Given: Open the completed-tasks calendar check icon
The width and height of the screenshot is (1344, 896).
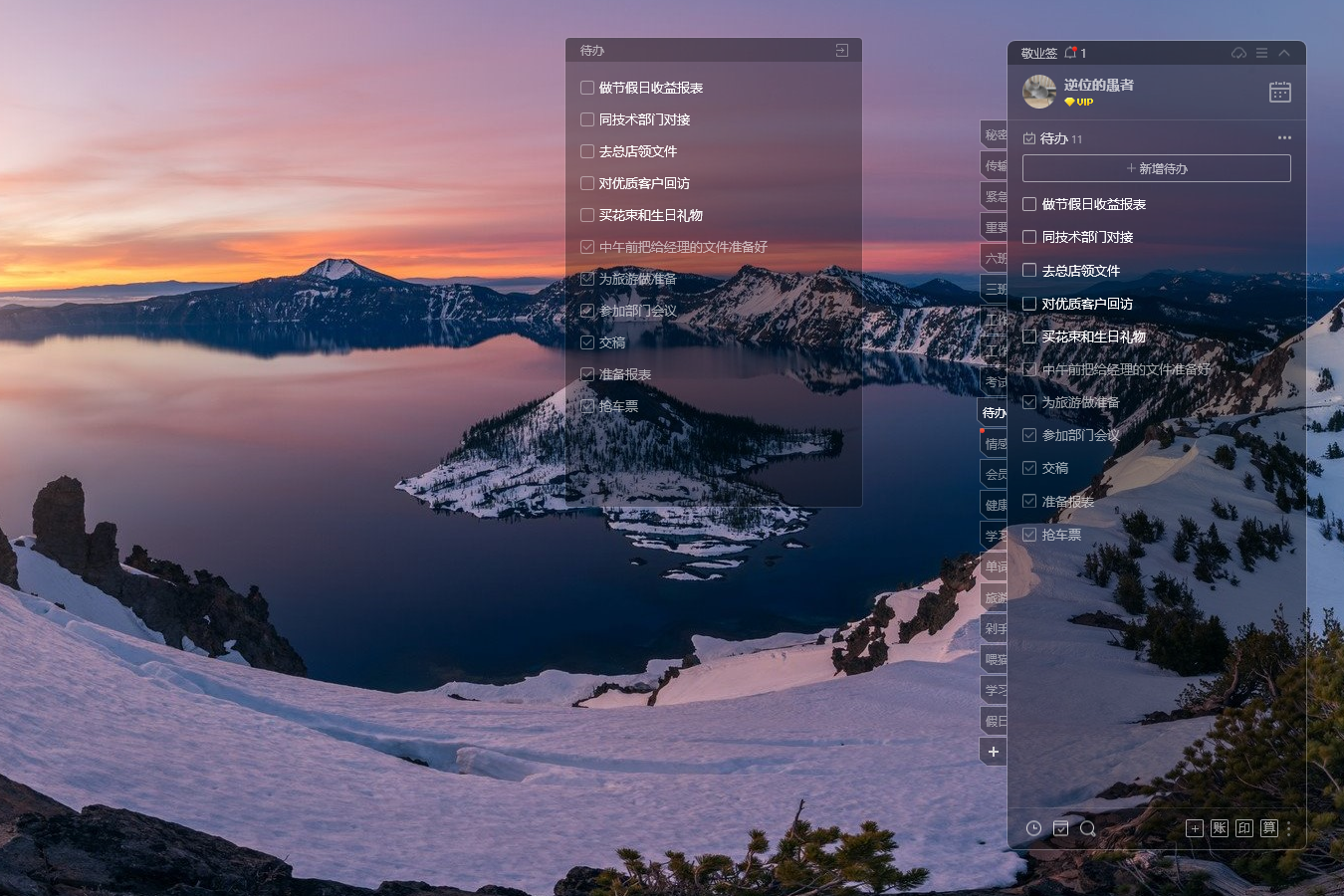Looking at the screenshot, I should coord(1060,828).
